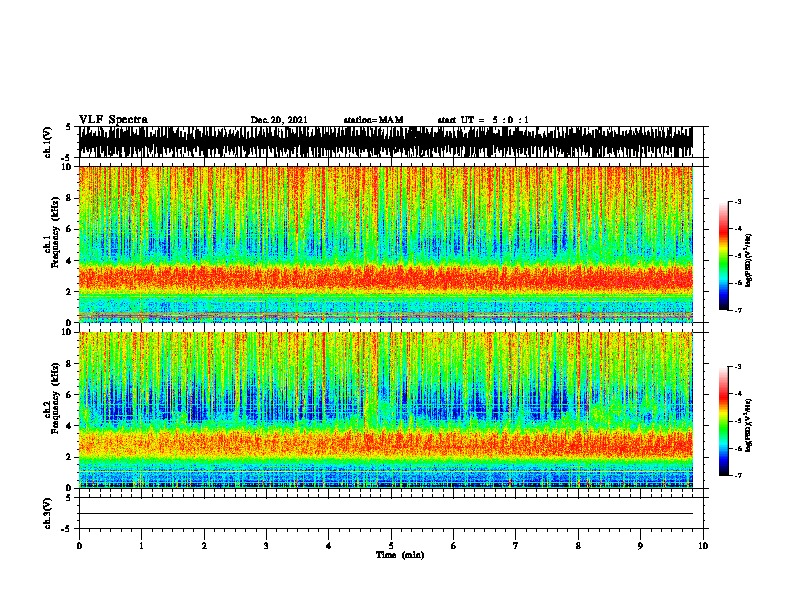Click time axis tick label "3"
Image resolution: width=792 pixels, height=612 pixels.
pyautogui.click(x=266, y=546)
